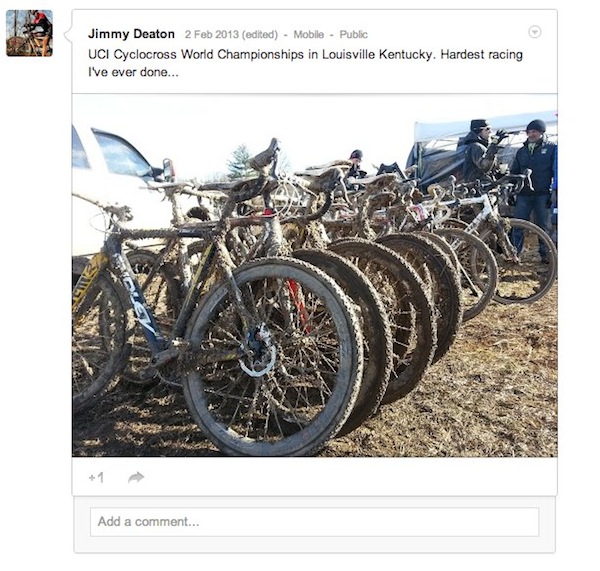Screen dimensions: 600x571
Task: Click the Mobile label in the post header
Action: [308, 34]
